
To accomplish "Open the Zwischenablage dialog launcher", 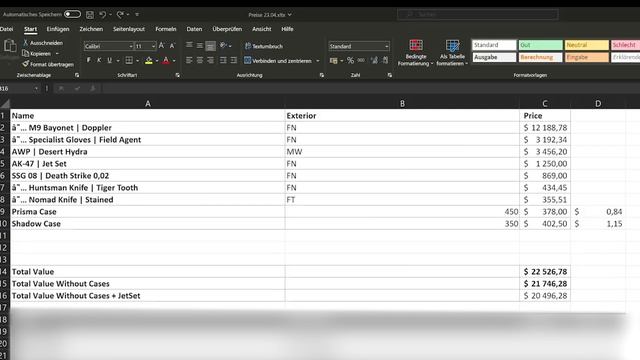I will click(x=77, y=75).
